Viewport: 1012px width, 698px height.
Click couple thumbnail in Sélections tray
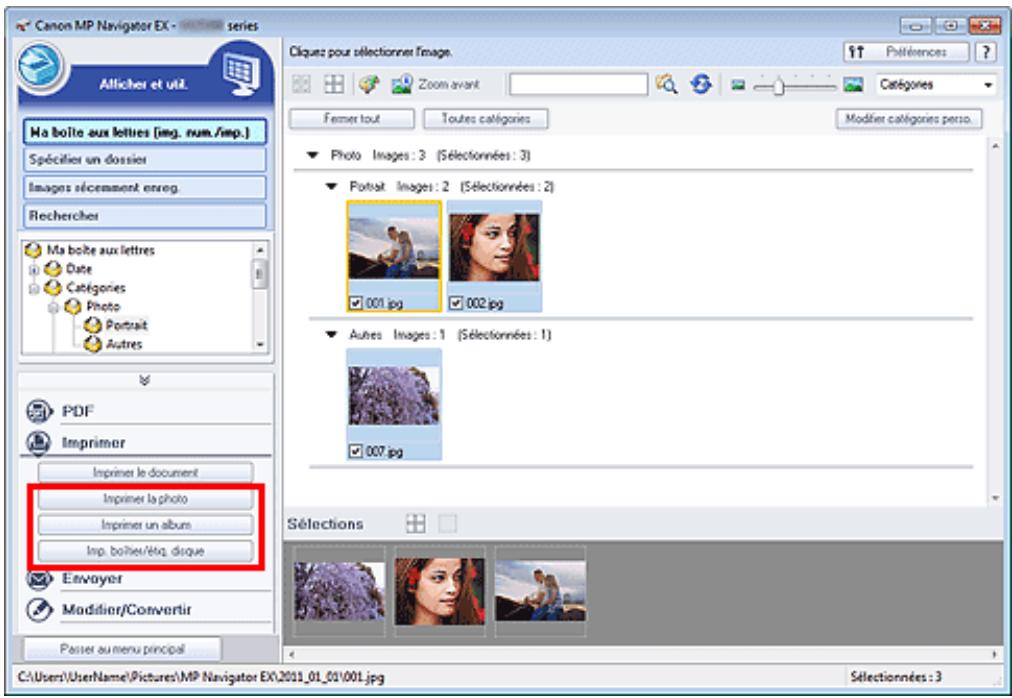coord(540,591)
